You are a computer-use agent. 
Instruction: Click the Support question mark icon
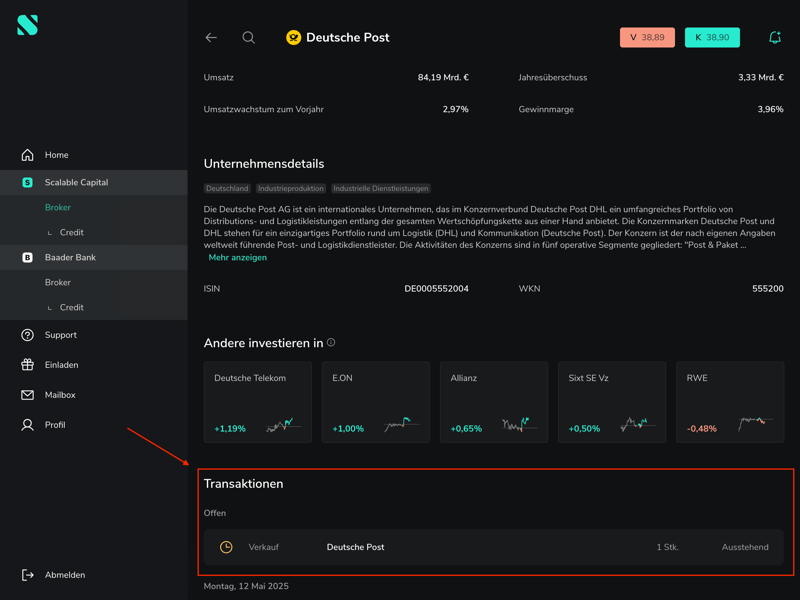pyautogui.click(x=28, y=335)
